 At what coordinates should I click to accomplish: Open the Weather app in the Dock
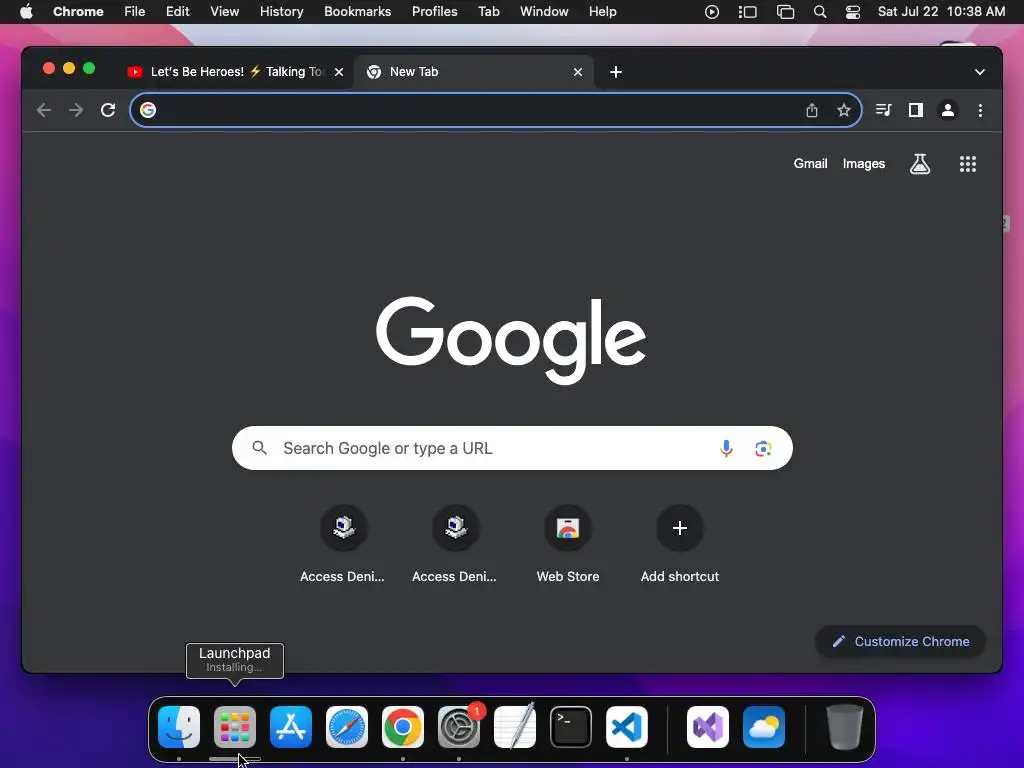[x=764, y=727]
